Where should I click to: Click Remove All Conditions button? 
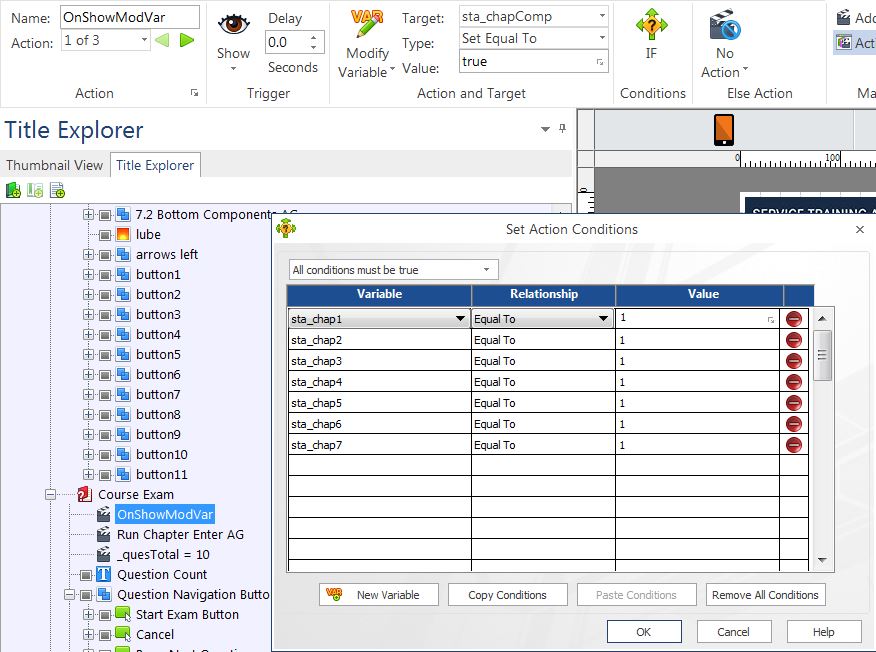click(765, 595)
